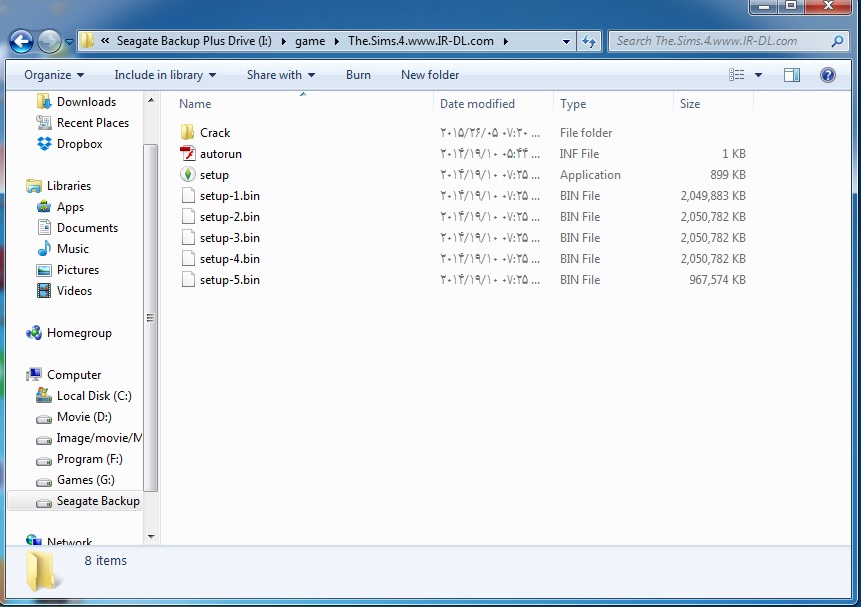Select the Crack folder icon
The image size is (861, 607).
(188, 132)
